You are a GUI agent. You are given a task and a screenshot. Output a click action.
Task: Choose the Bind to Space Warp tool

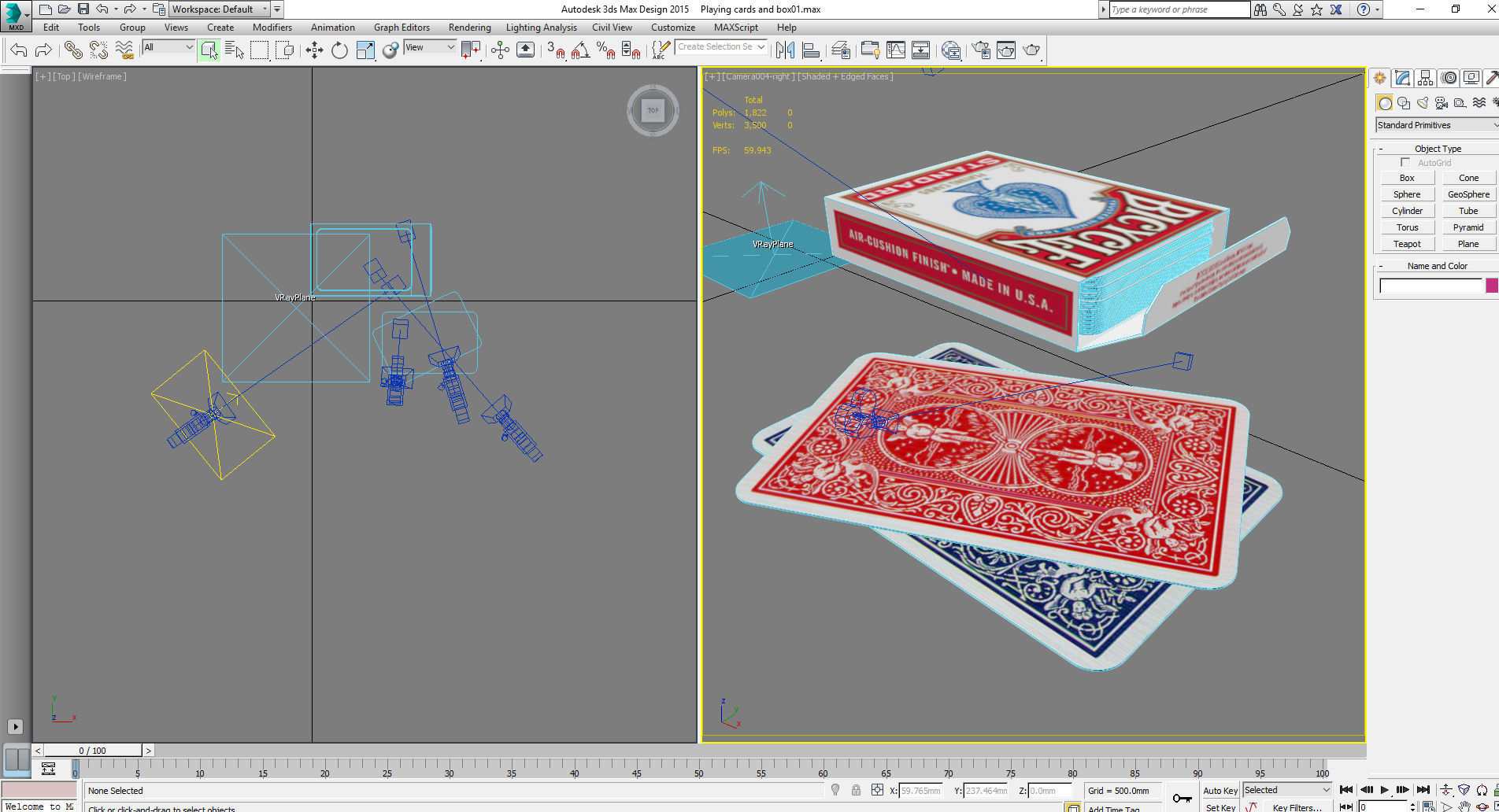point(124,50)
